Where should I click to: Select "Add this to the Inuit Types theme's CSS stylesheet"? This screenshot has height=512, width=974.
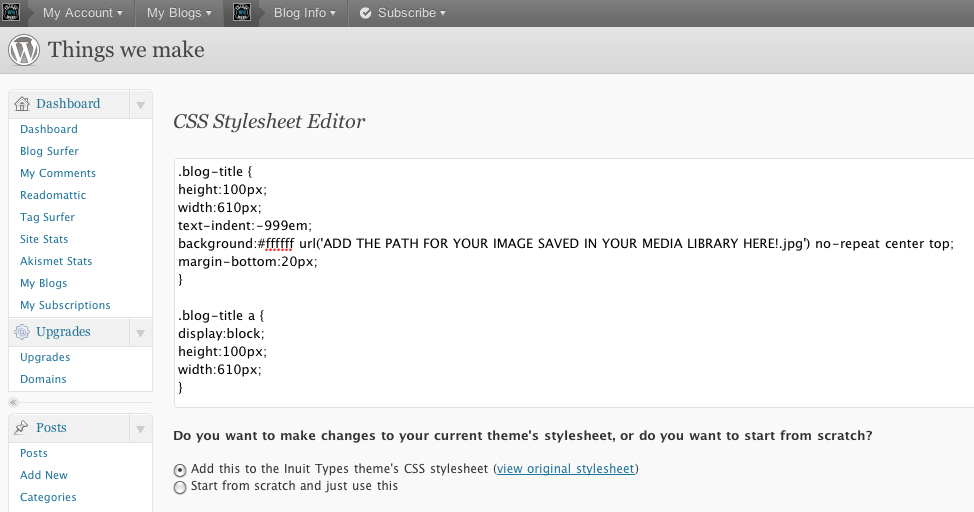coord(180,469)
